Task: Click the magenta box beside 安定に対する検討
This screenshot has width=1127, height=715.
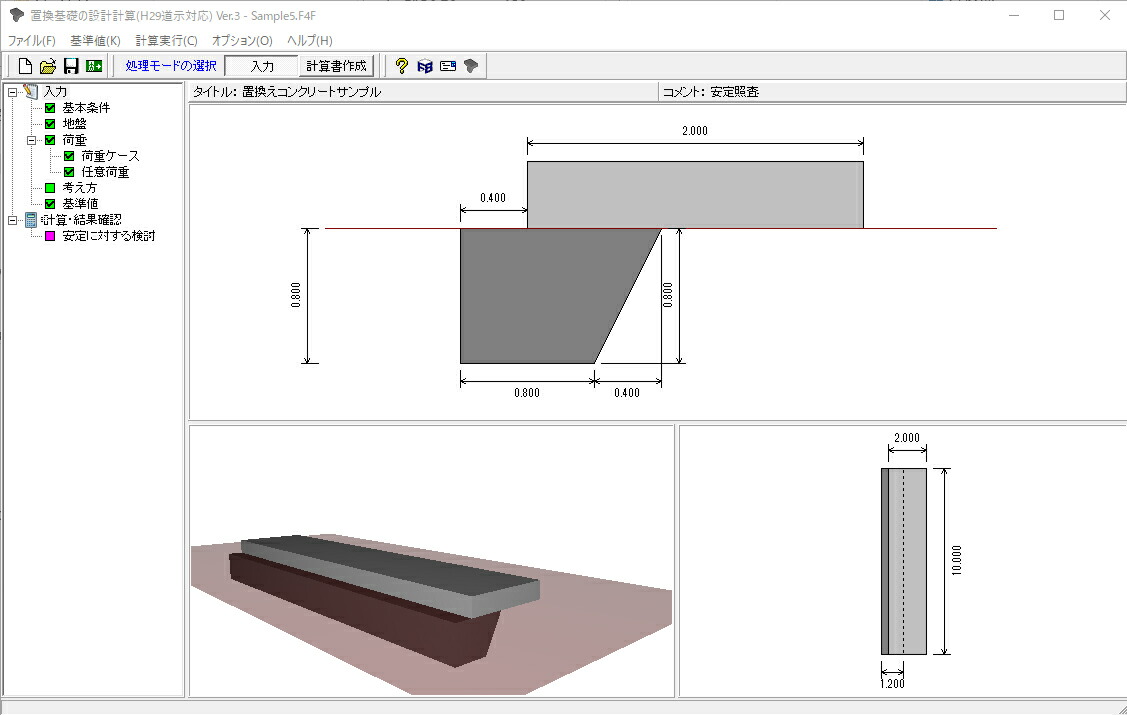Action: click(50, 236)
